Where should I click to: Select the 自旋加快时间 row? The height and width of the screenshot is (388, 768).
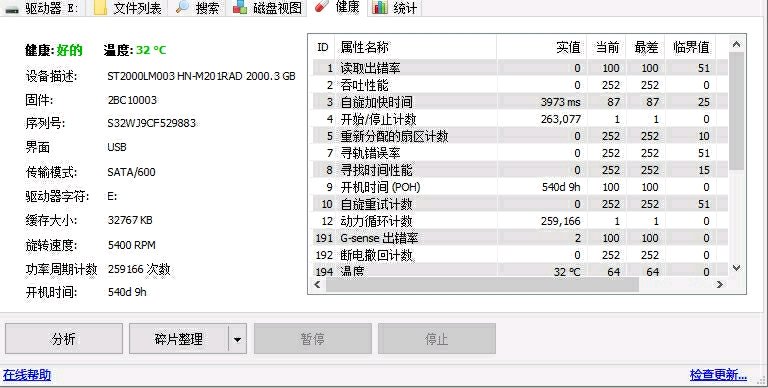tap(520, 102)
